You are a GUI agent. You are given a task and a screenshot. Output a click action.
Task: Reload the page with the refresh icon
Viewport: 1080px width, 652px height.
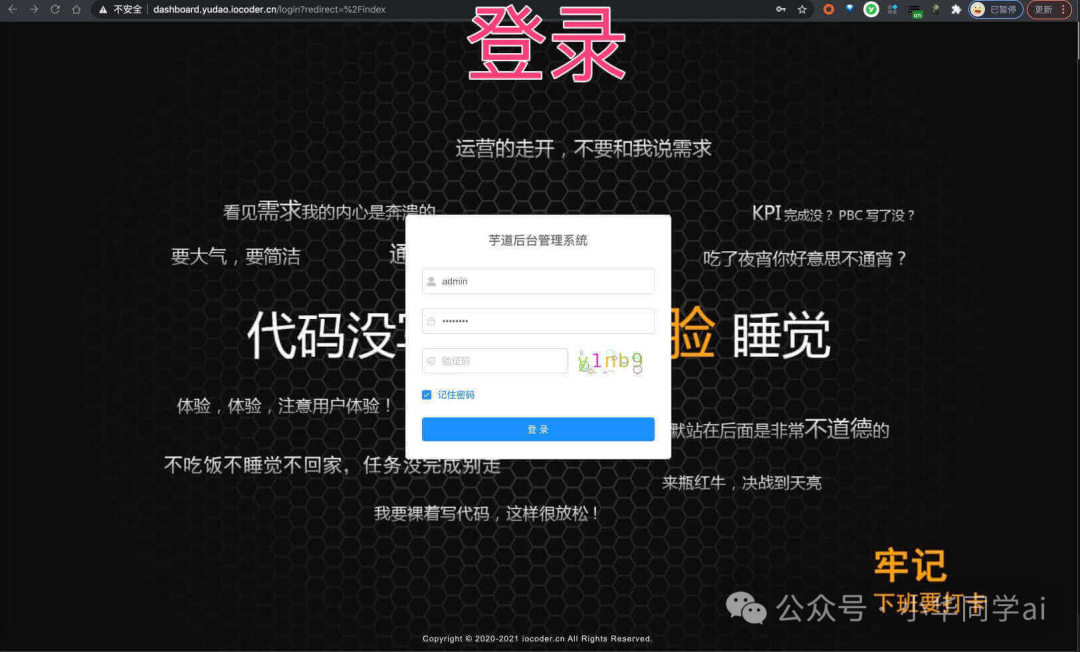click(55, 9)
